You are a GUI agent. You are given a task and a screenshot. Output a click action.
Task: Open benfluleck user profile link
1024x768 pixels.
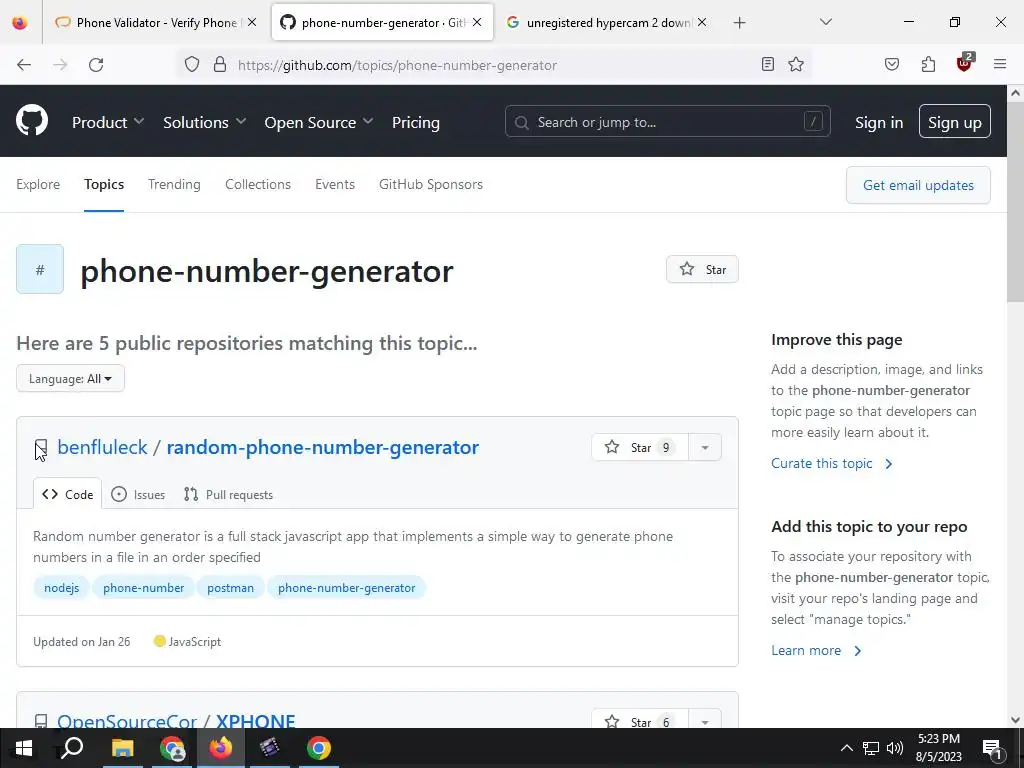pos(103,447)
